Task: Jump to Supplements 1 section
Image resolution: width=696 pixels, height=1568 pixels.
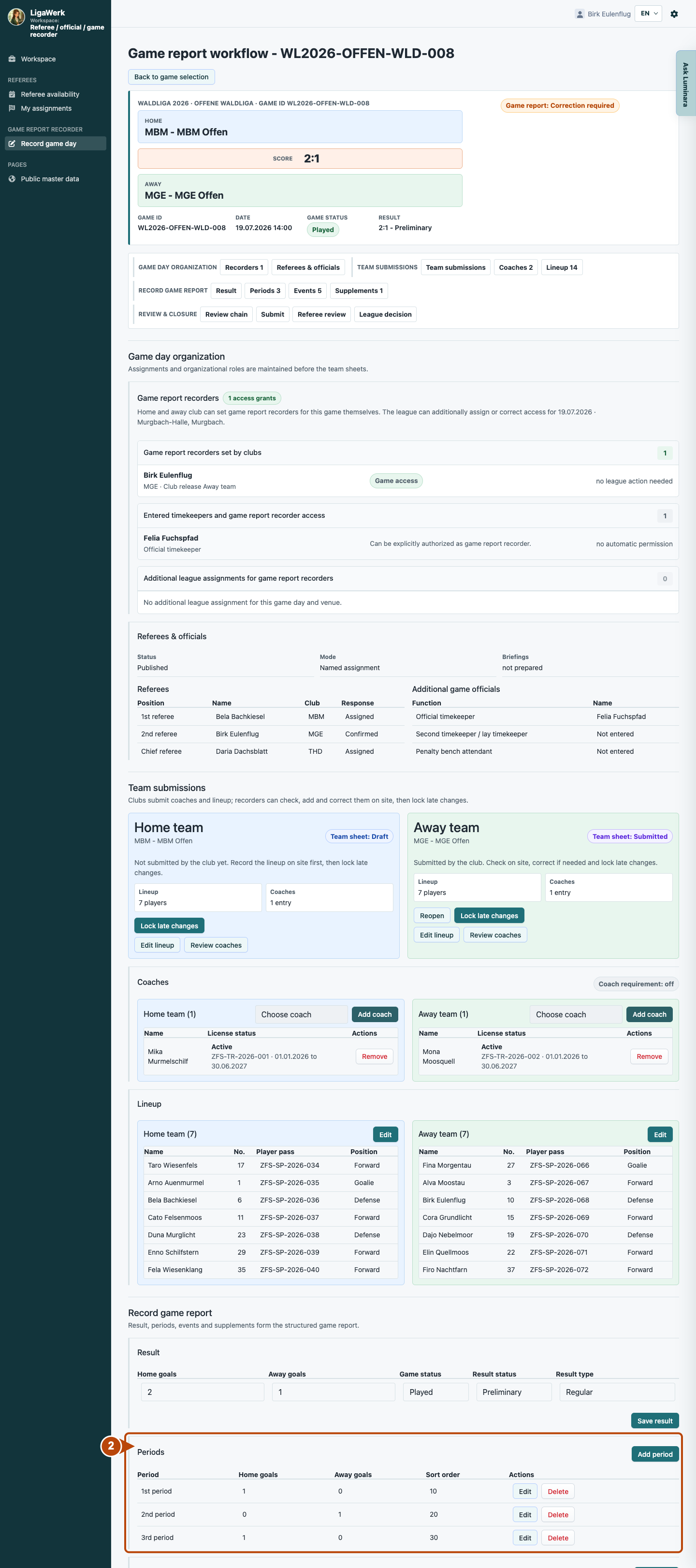Action: (358, 291)
